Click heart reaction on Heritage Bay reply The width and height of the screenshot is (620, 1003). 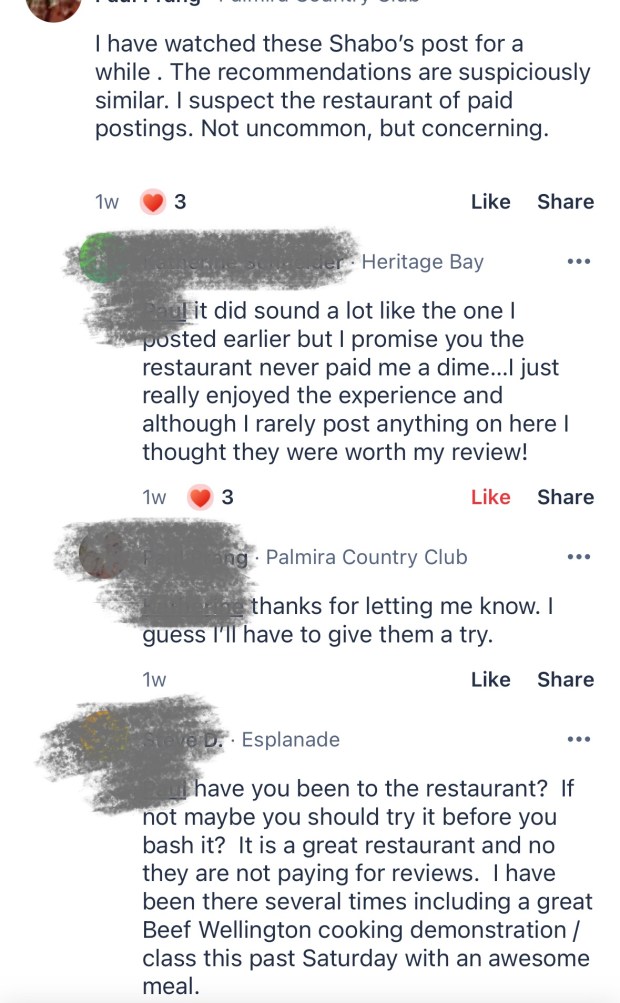201,497
